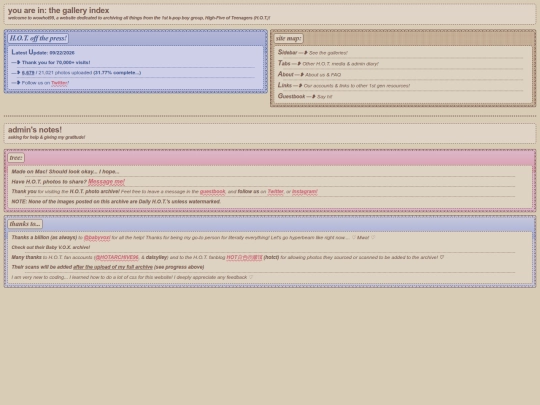Open the @HOTARCHIVE96 account link
Image resolution: width=540 pixels, height=405 pixels.
(117, 257)
